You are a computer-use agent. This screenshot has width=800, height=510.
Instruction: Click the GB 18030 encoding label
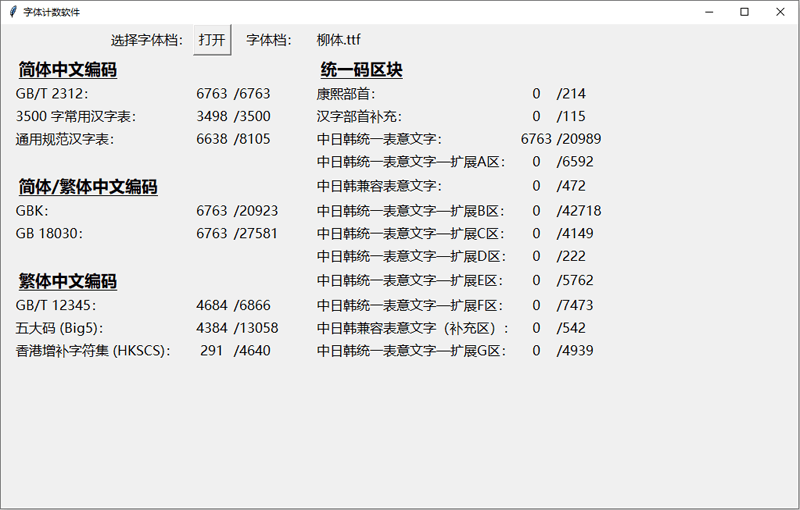point(49,233)
